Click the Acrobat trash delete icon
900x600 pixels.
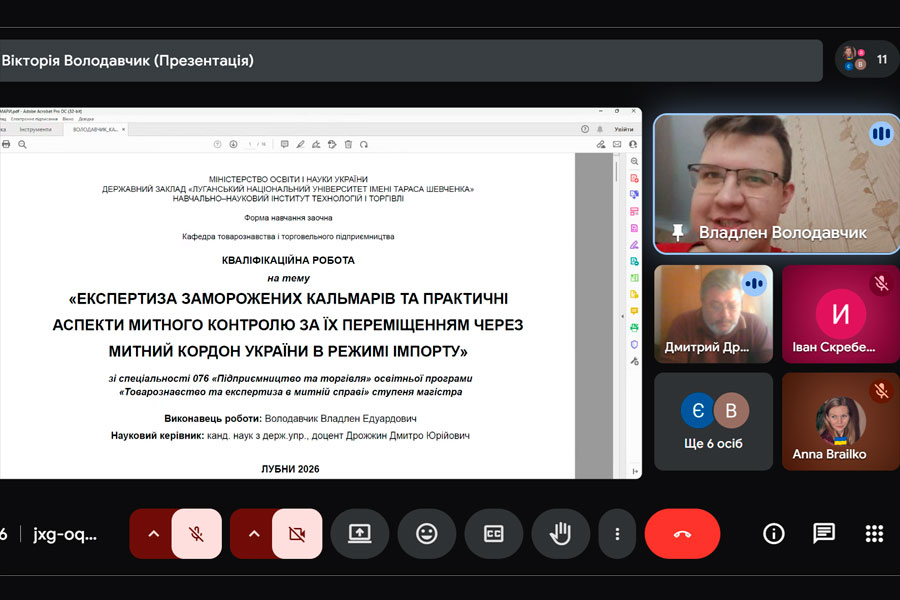(x=348, y=144)
